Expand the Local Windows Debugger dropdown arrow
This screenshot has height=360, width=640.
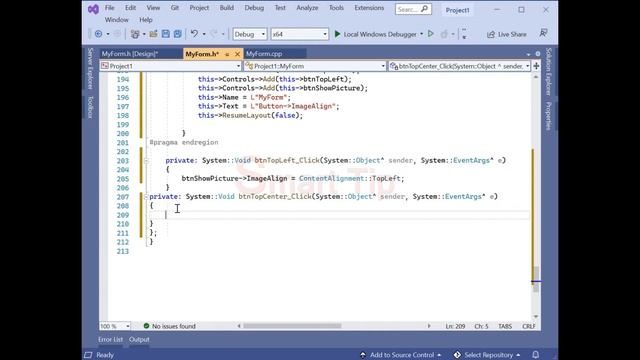point(421,34)
